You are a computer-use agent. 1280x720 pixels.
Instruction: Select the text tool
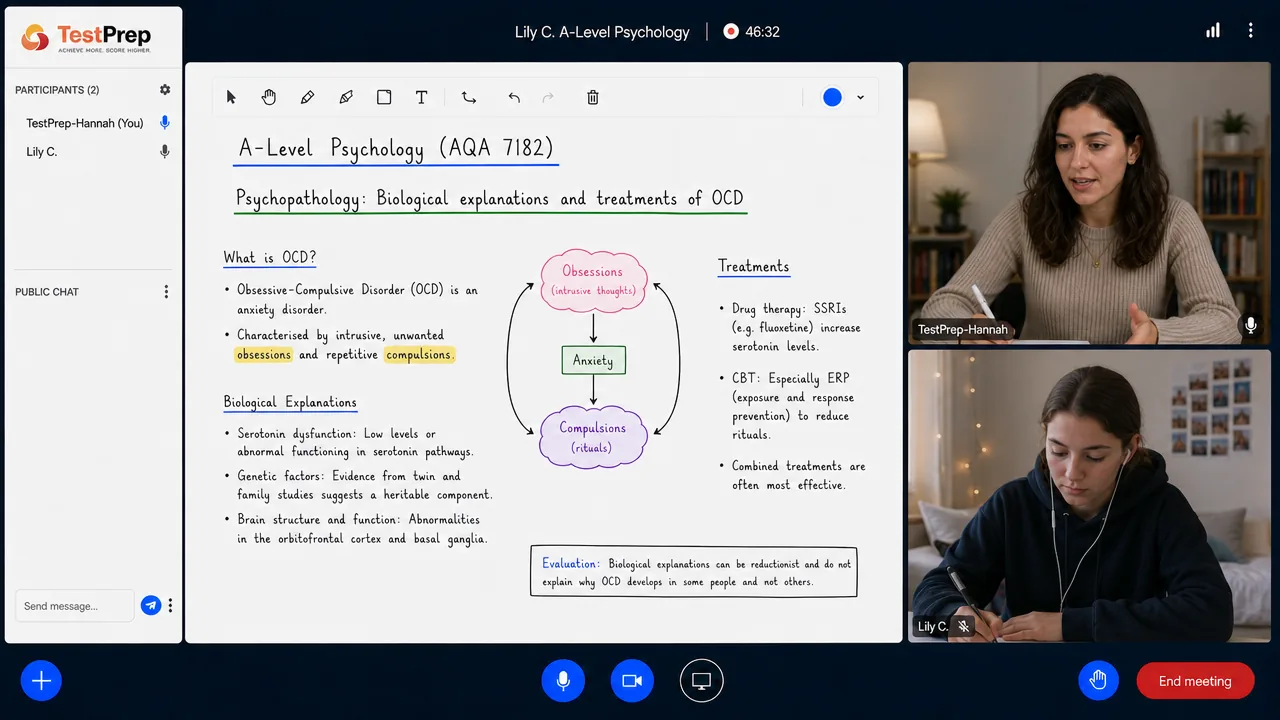(422, 97)
